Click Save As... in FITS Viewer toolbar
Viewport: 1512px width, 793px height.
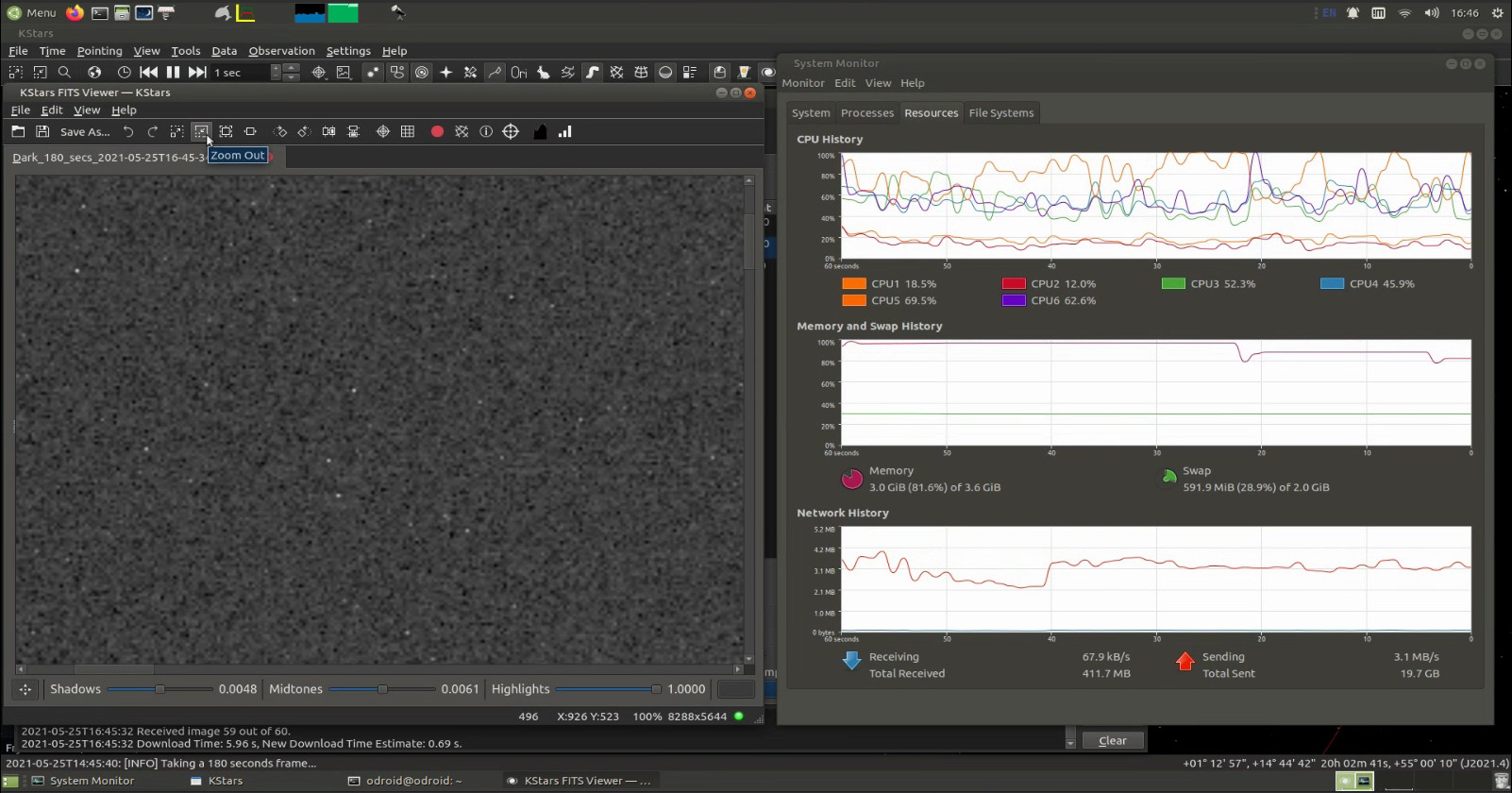point(85,132)
